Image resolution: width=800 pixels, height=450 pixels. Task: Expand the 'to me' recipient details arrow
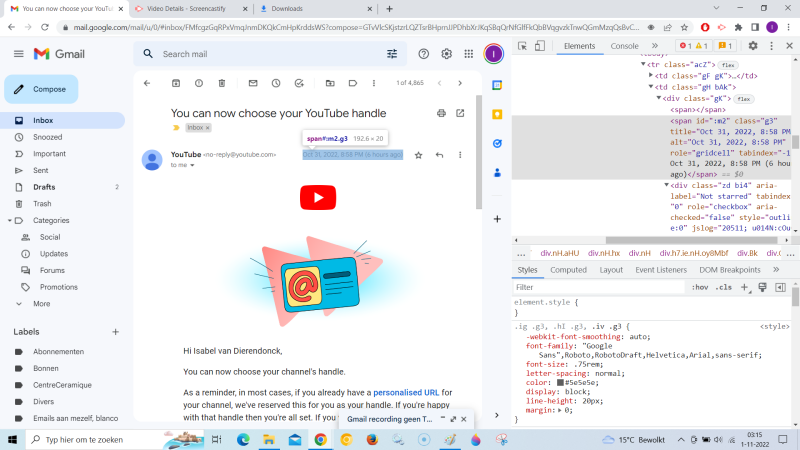click(x=191, y=165)
